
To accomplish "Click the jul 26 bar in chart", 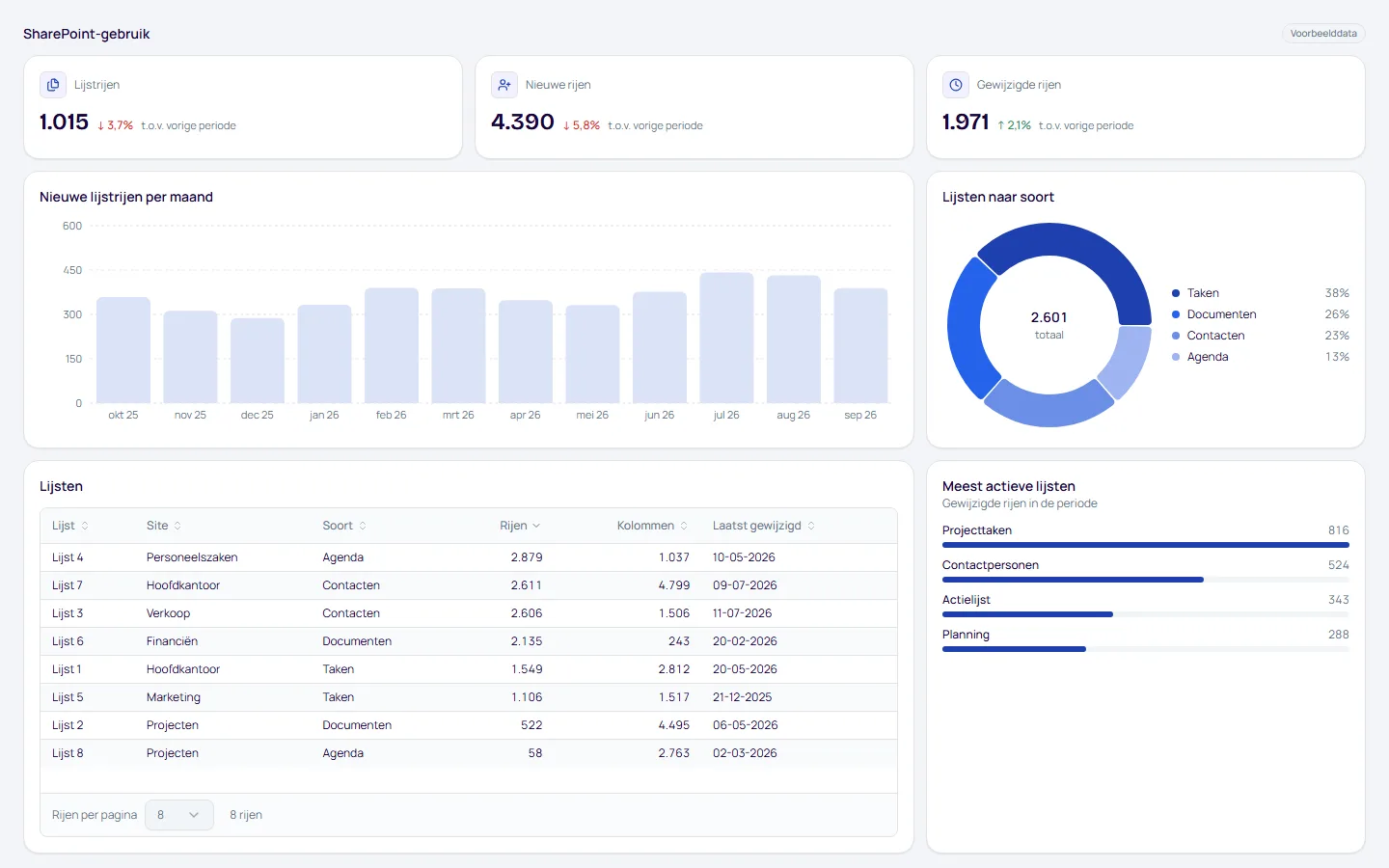I will pos(726,338).
